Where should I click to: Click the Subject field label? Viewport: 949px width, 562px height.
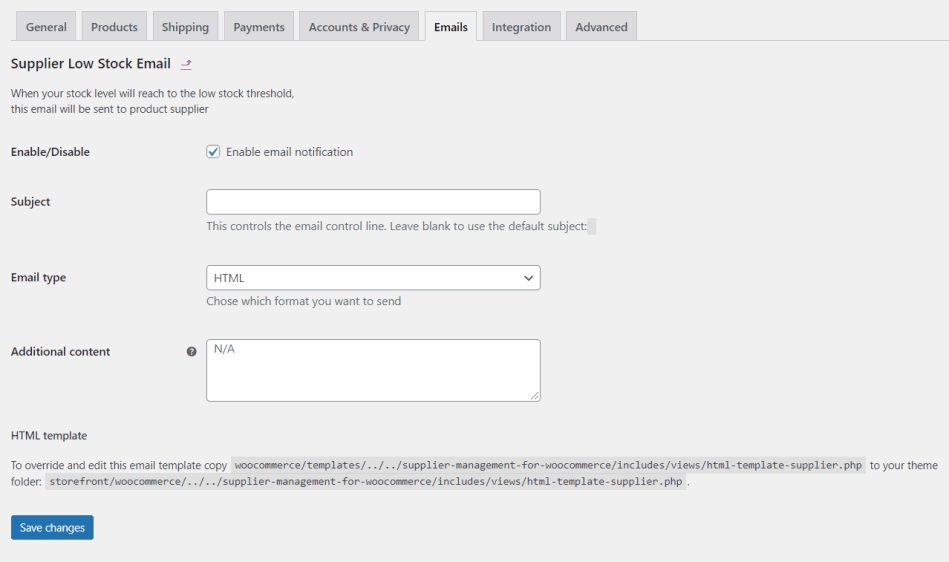pyautogui.click(x=31, y=202)
